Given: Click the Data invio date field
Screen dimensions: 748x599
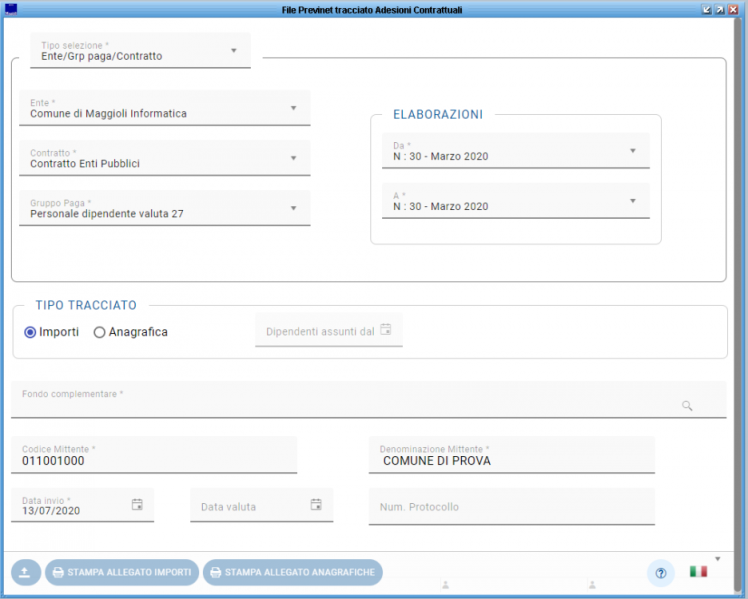Looking at the screenshot, I should (x=83, y=505).
